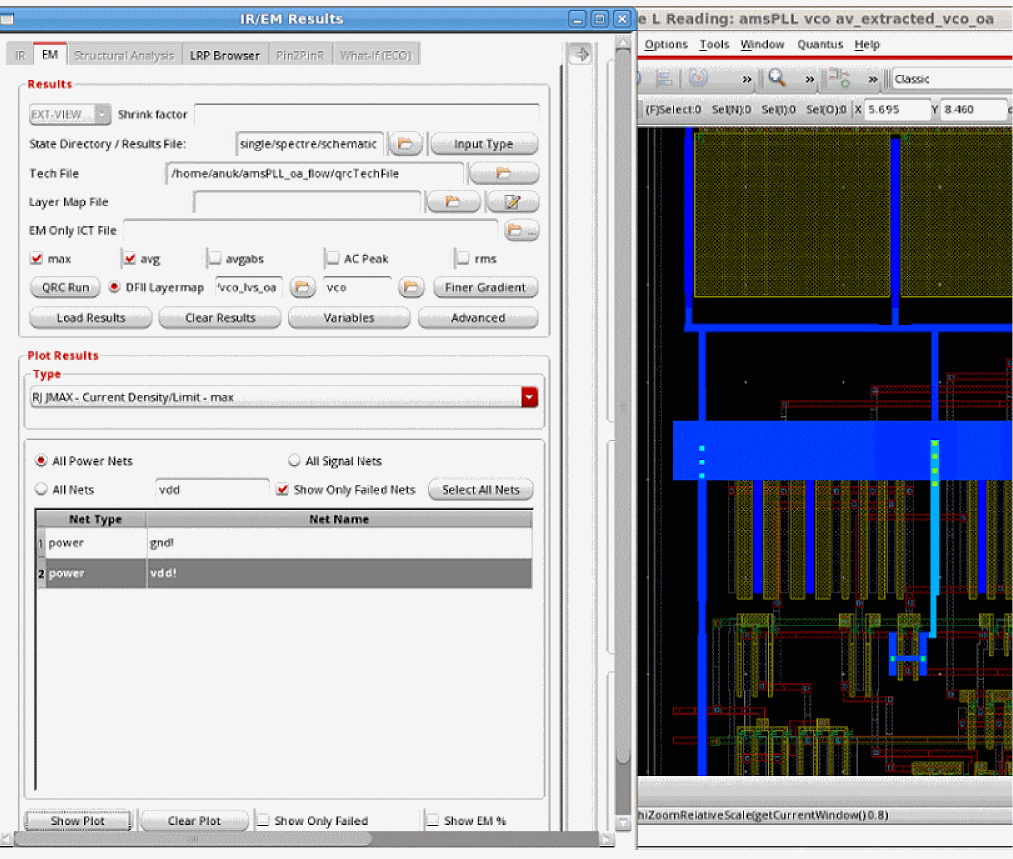The image size is (1013, 859).
Task: Open the Tech File folder browser
Action: (x=503, y=174)
